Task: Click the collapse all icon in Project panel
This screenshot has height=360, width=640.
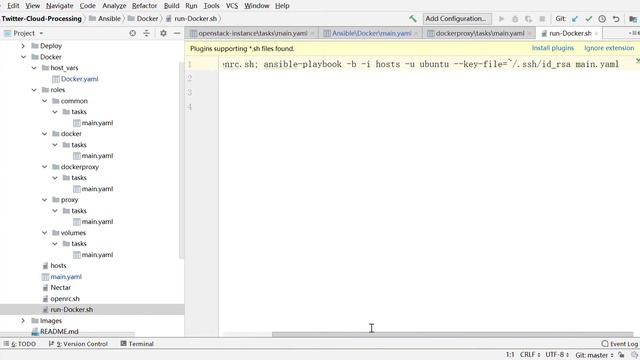Action: 147,33
